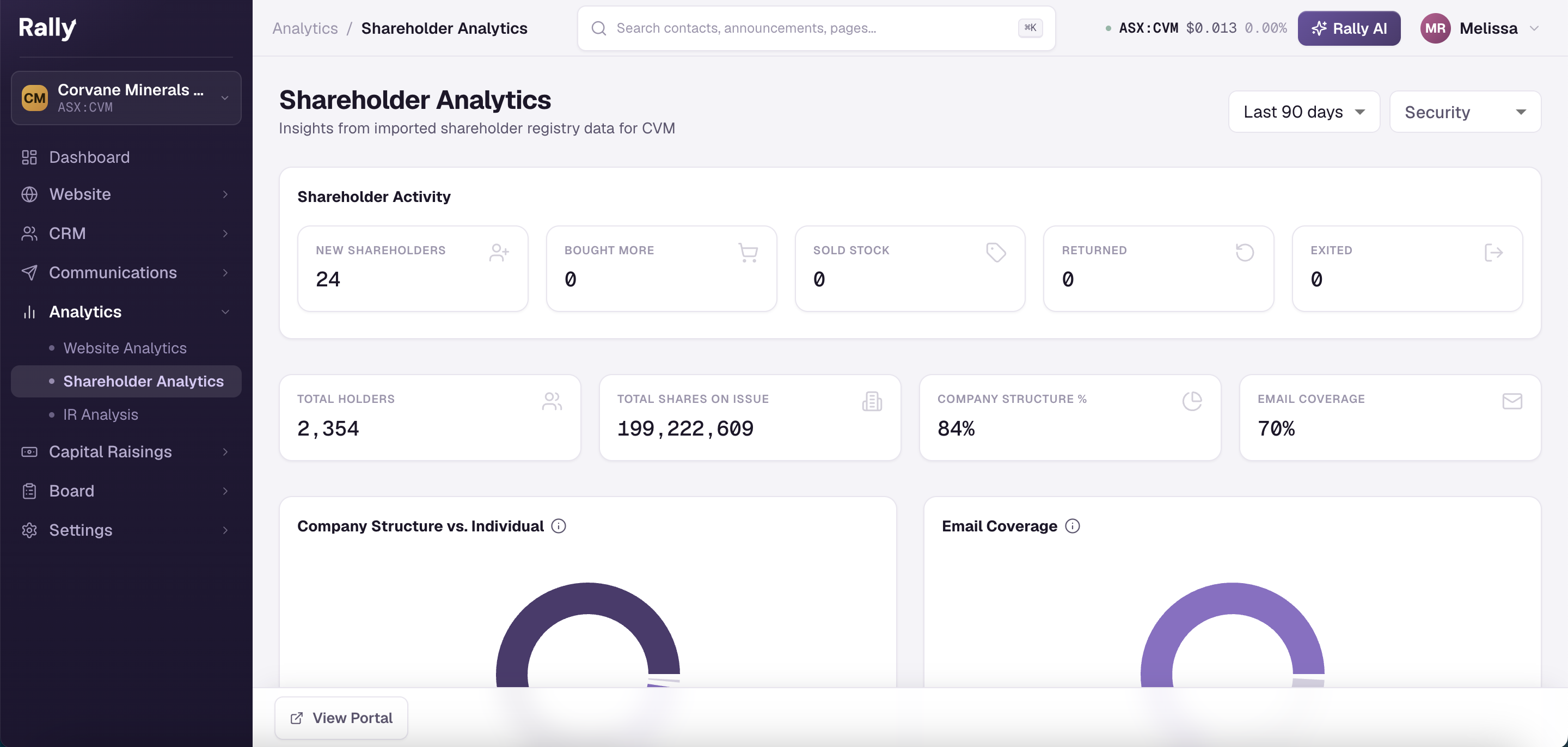
Task: Open info tooltip for Company Structure vs. Individual
Action: point(558,526)
